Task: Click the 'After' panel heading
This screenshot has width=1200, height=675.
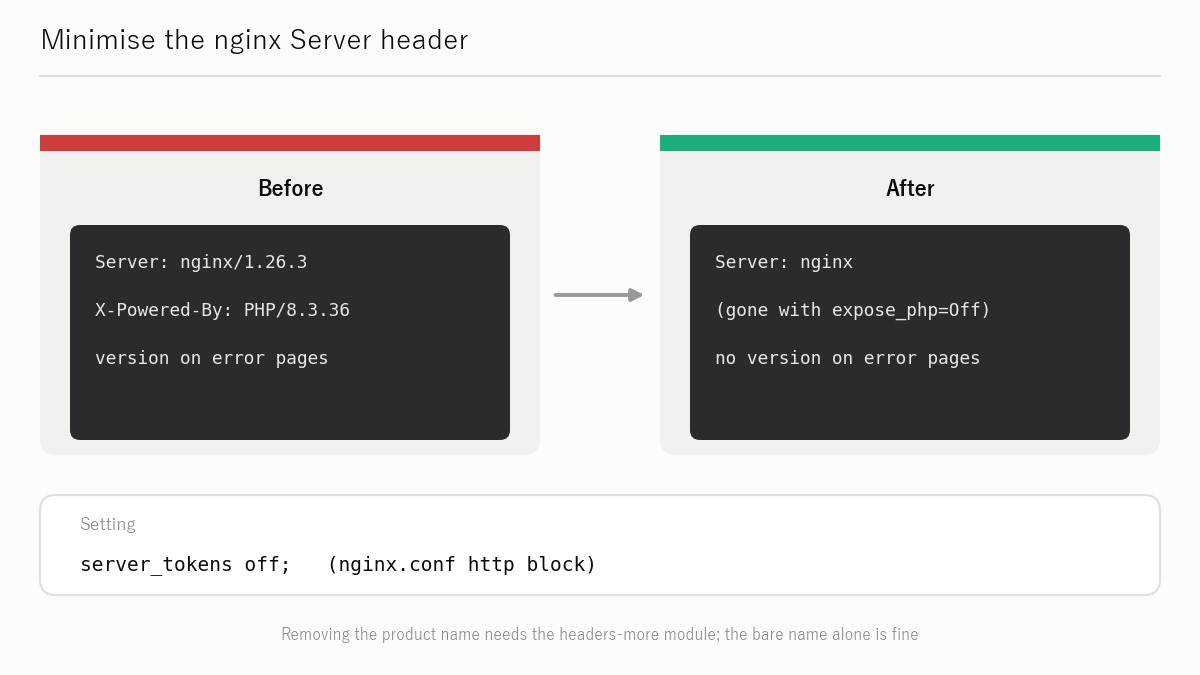Action: point(910,188)
